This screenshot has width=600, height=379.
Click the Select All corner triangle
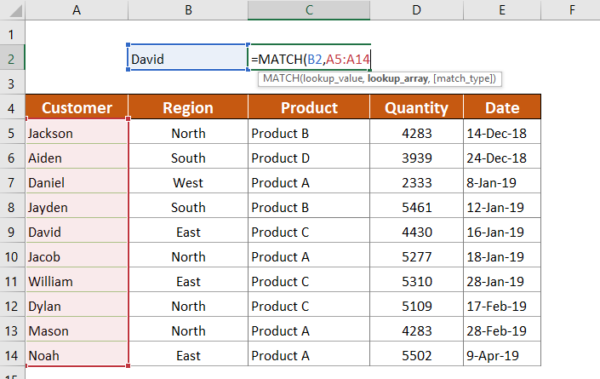tap(15, 11)
